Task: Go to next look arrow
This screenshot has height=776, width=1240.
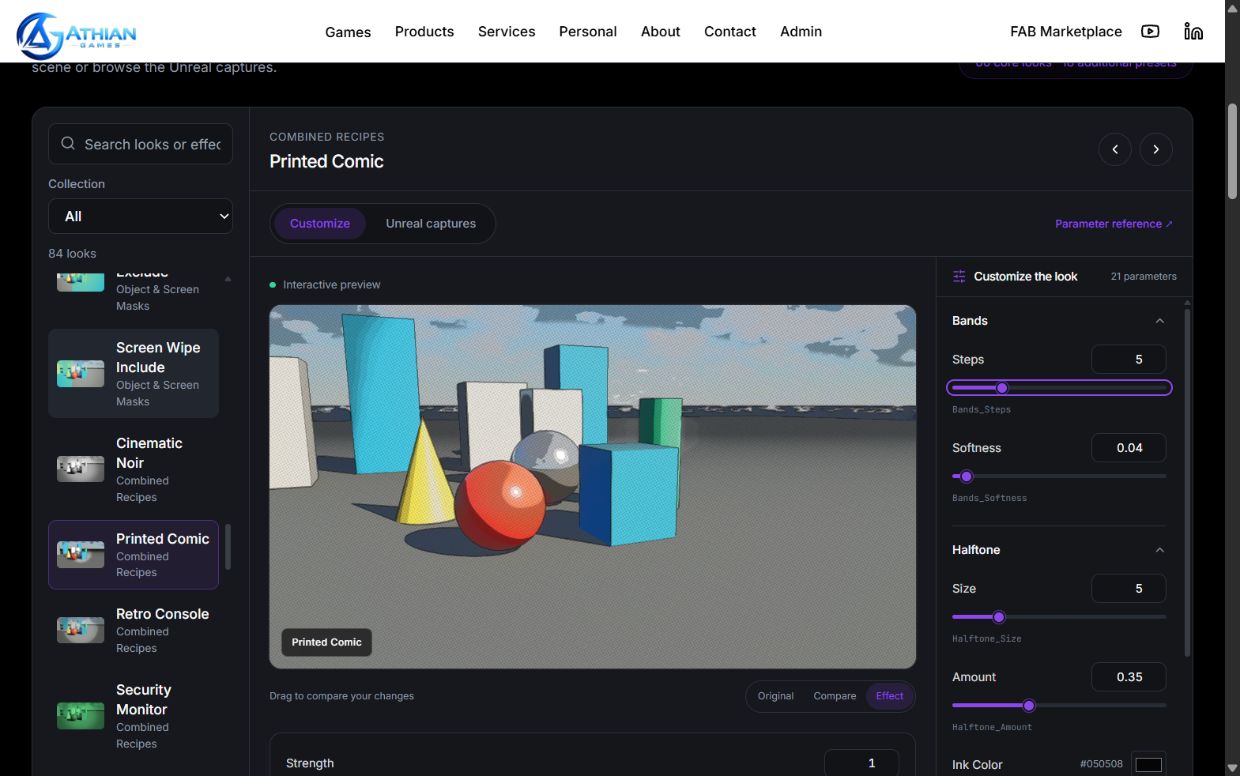Action: 1156,149
